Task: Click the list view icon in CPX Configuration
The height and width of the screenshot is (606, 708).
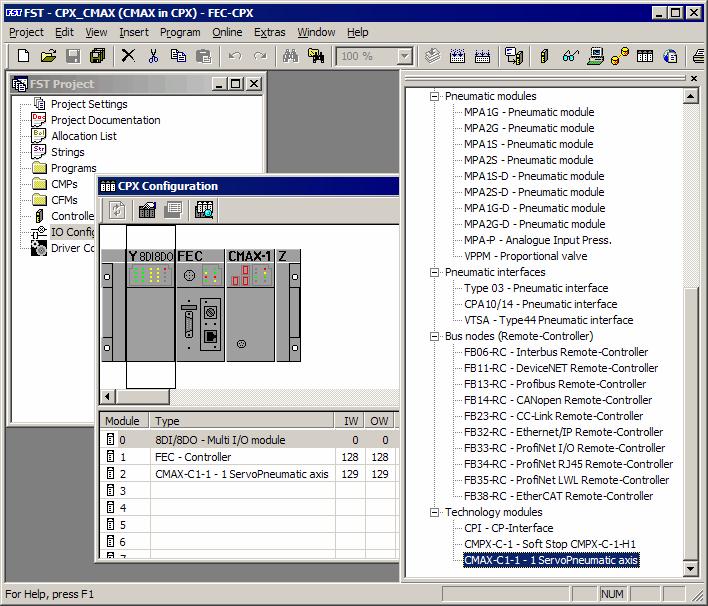Action: tap(173, 210)
